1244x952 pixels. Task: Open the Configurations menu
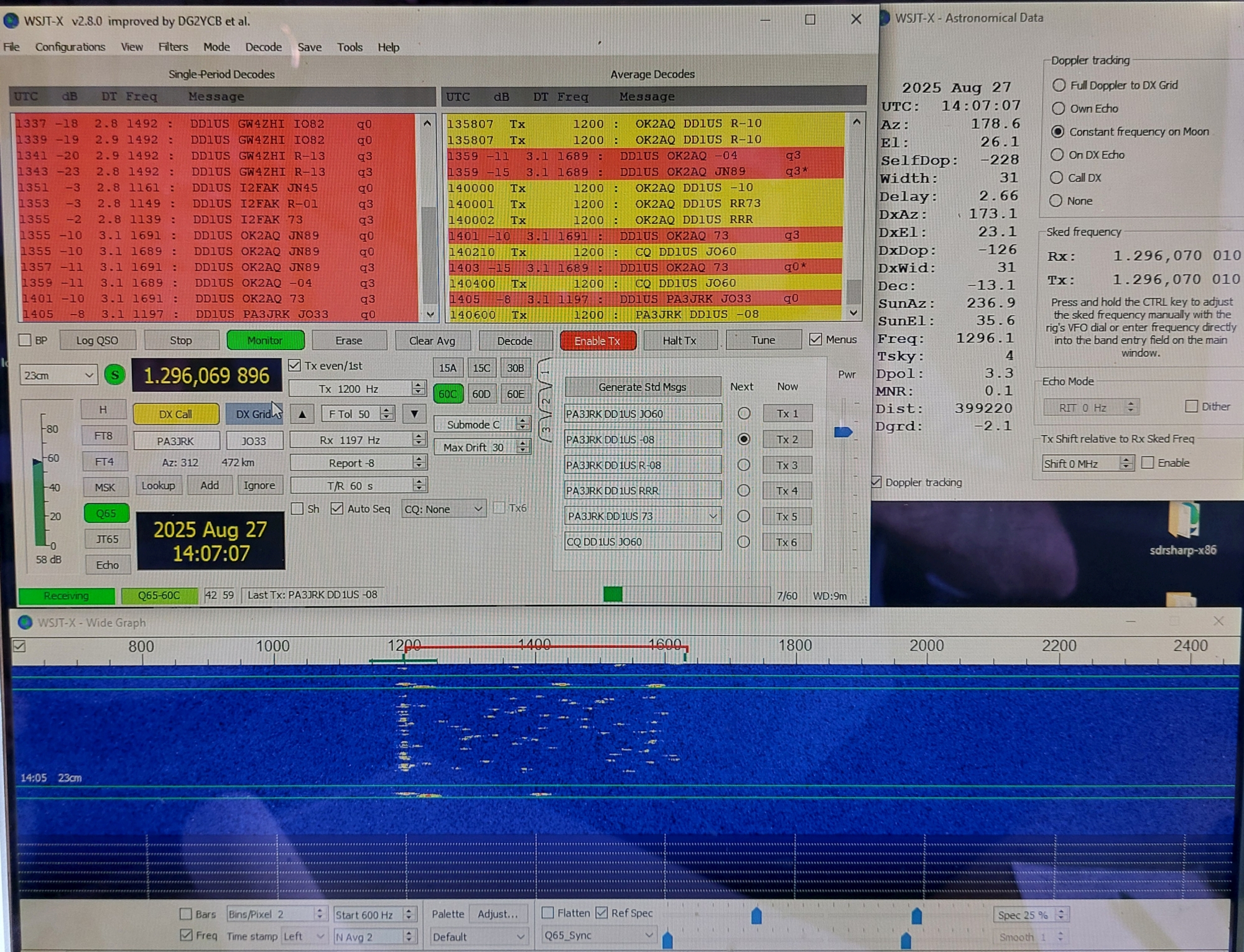[x=70, y=47]
